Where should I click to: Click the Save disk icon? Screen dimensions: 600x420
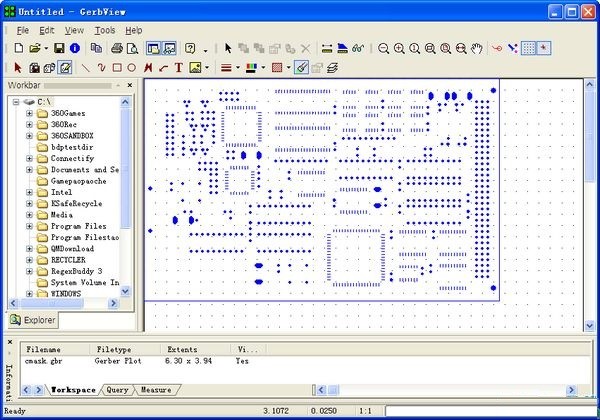point(59,48)
